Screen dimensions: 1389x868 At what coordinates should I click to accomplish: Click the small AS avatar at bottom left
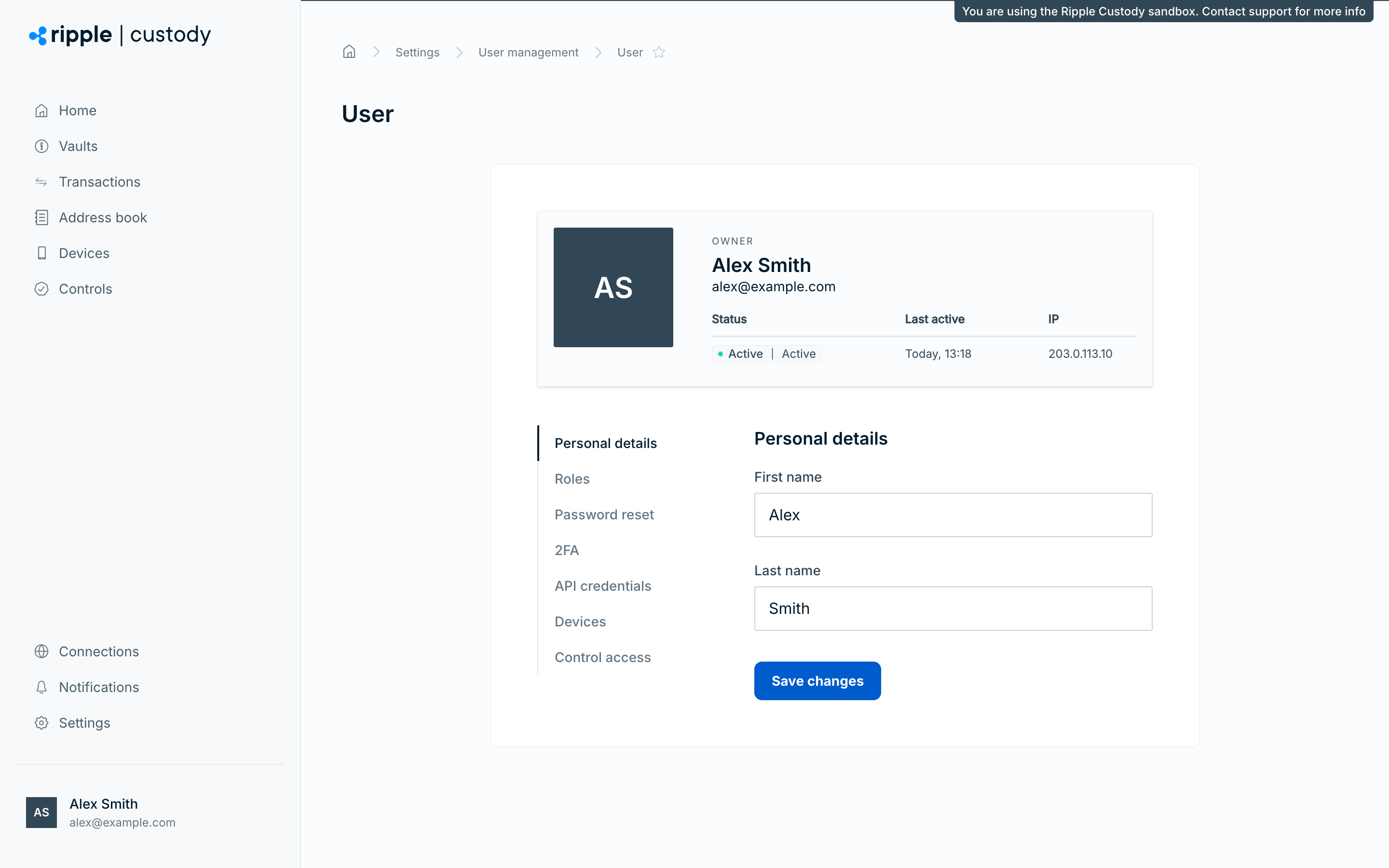point(41,813)
